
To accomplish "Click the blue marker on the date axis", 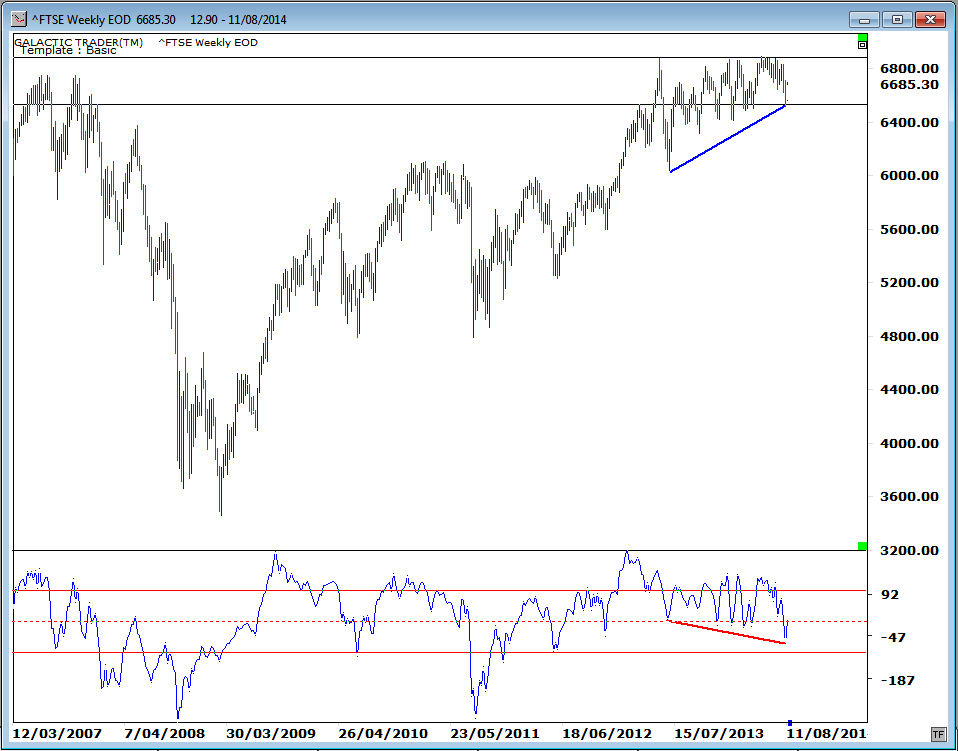I will coord(789,724).
